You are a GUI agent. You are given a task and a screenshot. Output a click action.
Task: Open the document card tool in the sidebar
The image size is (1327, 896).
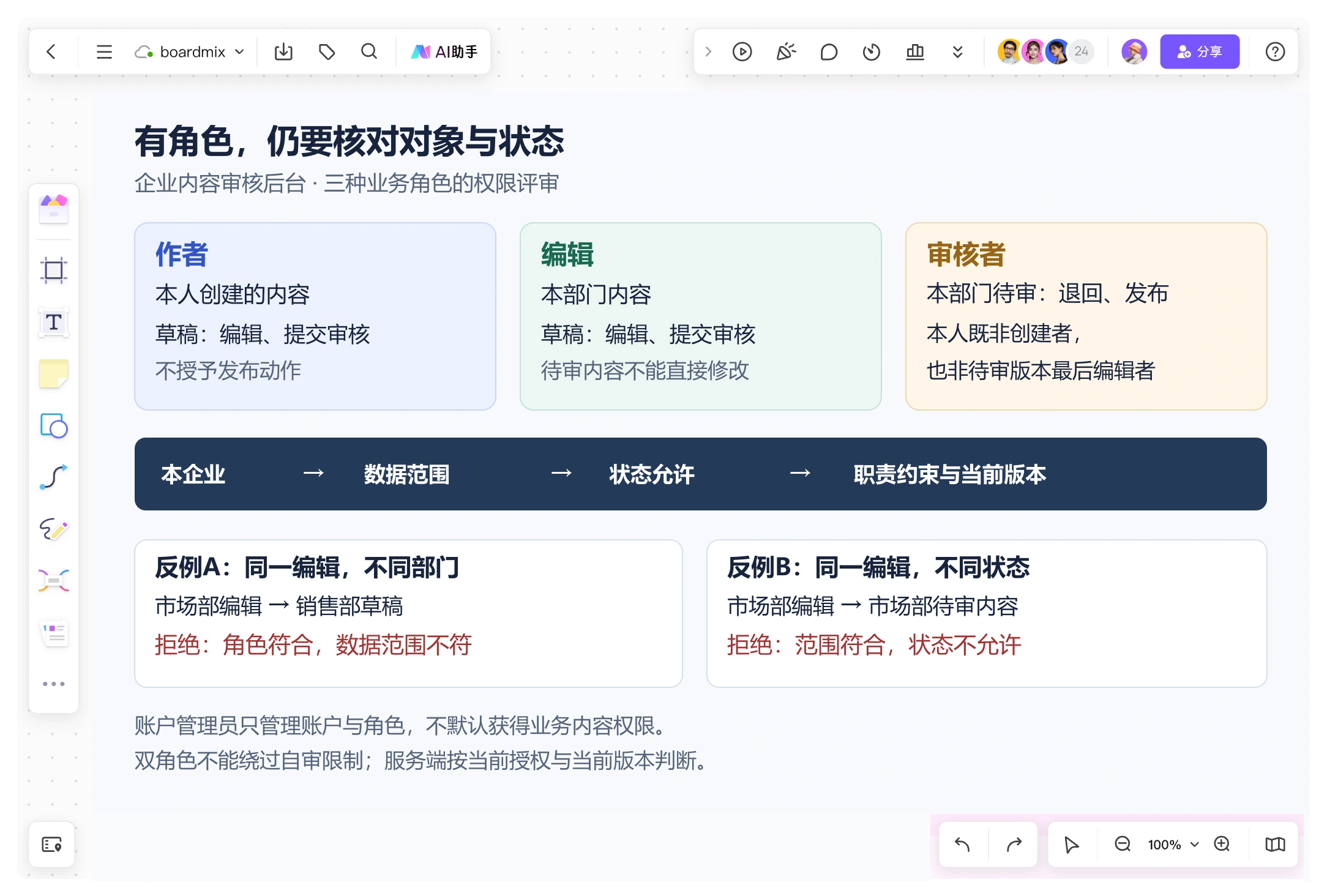click(x=54, y=632)
